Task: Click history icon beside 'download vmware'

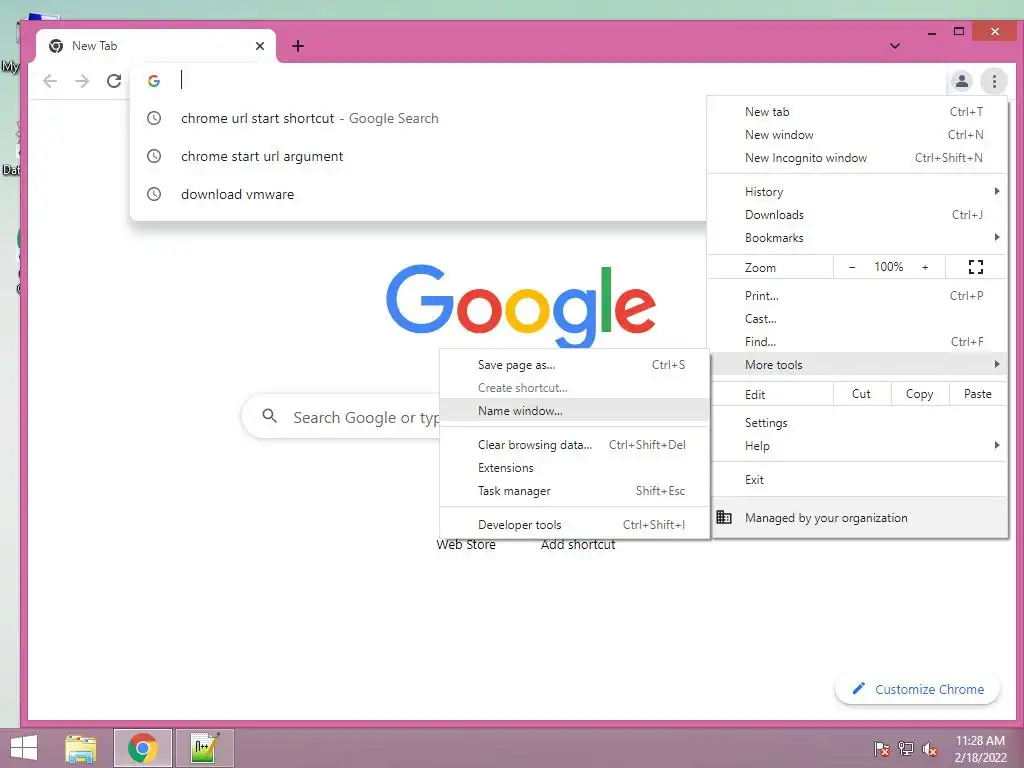Action: coord(153,194)
